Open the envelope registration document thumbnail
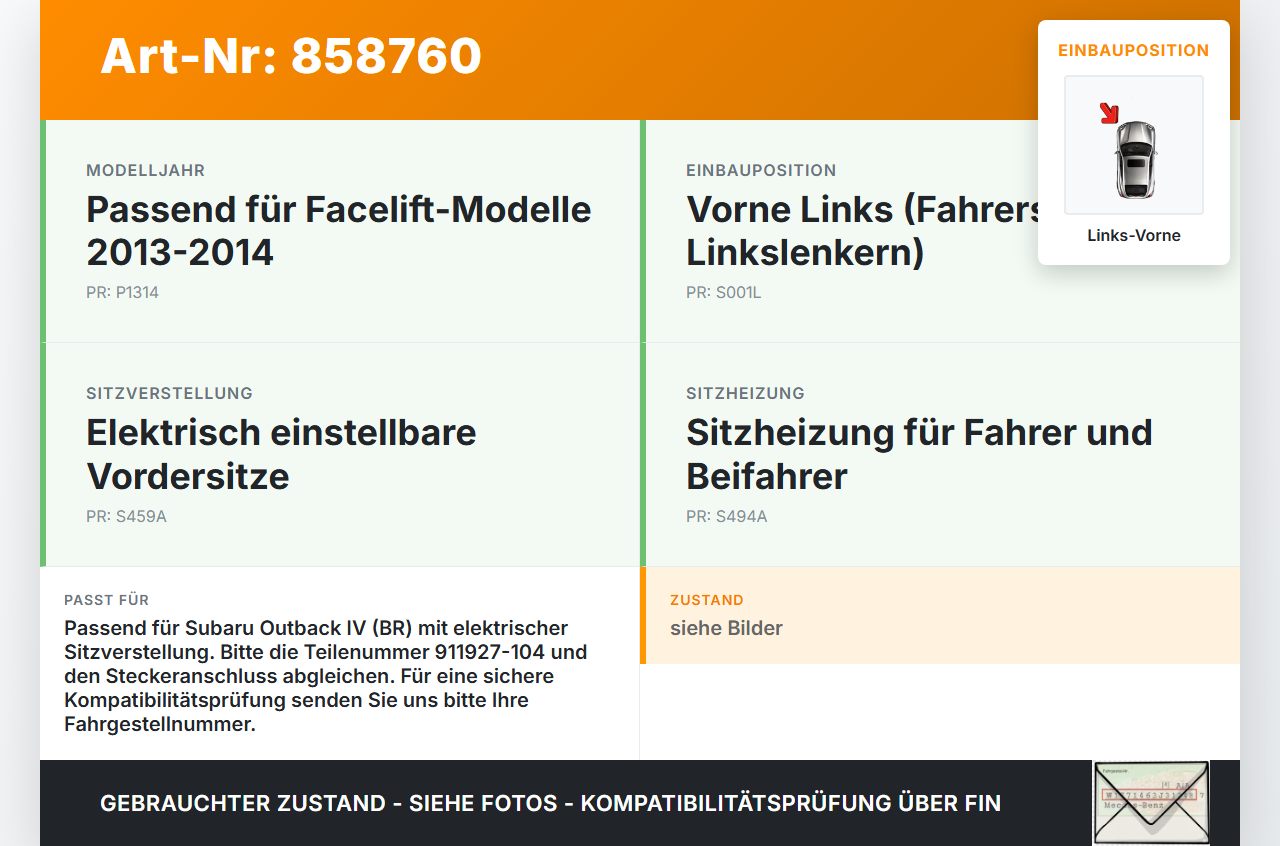 [1151, 803]
